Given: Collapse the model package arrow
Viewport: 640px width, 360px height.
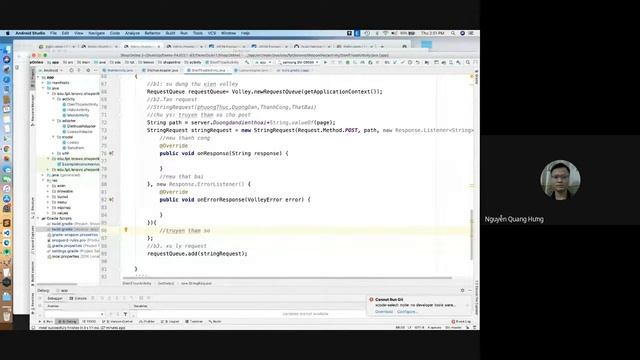Looking at the screenshot, I should click(x=53, y=137).
